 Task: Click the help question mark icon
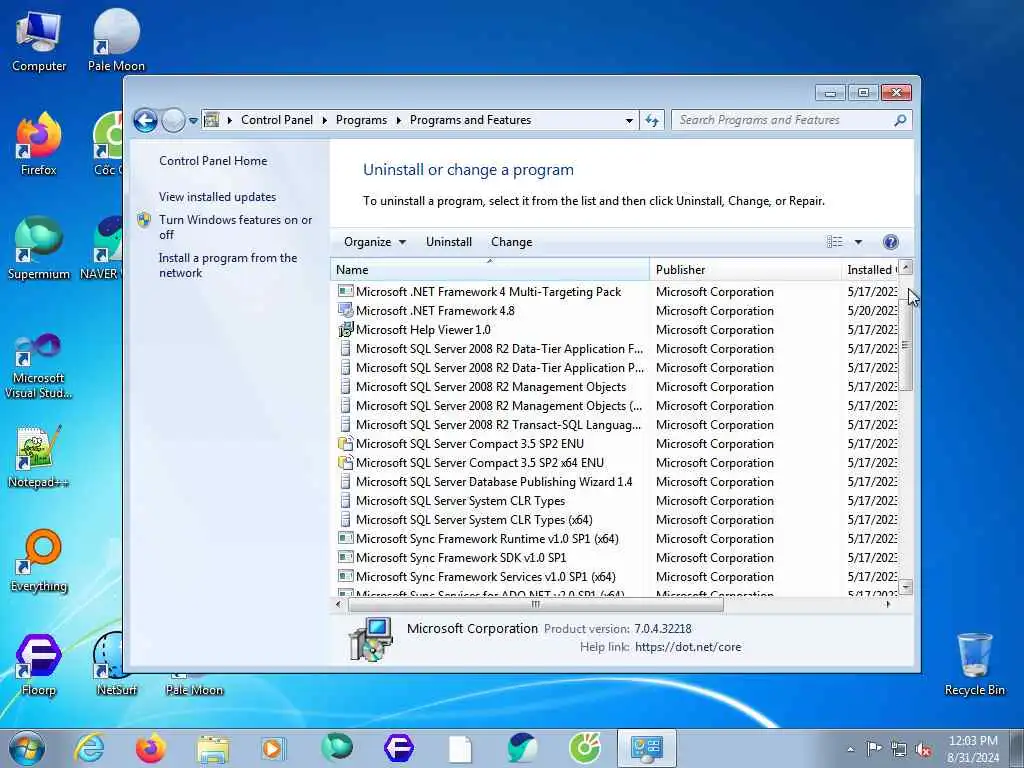(x=890, y=242)
